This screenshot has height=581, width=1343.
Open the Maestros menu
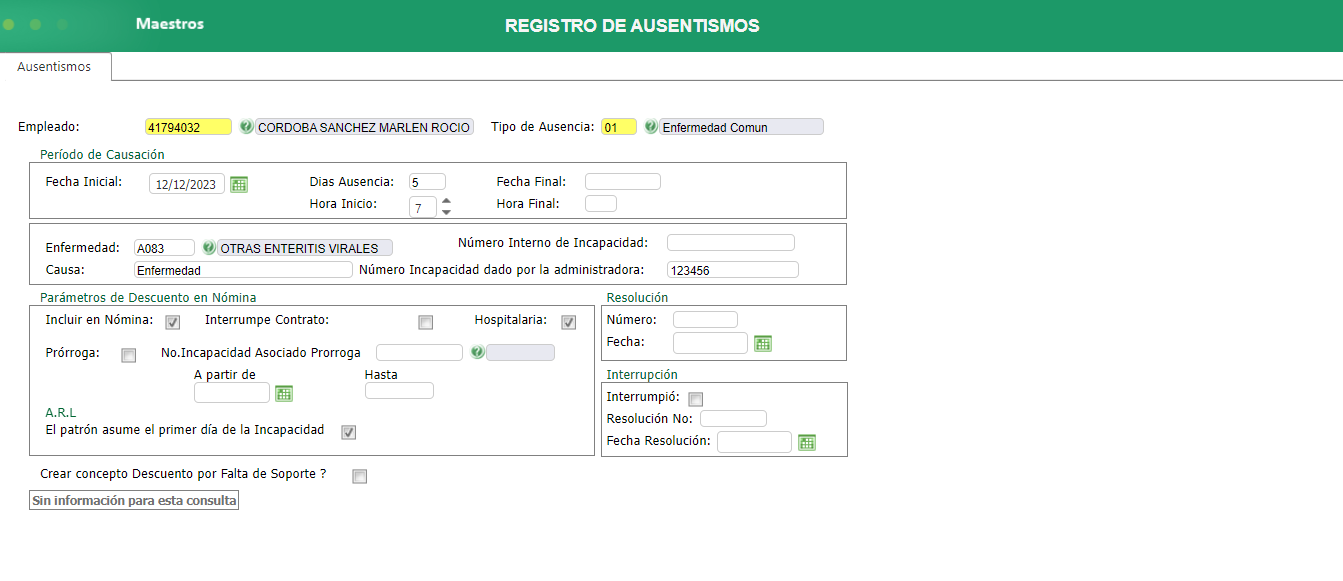168,24
